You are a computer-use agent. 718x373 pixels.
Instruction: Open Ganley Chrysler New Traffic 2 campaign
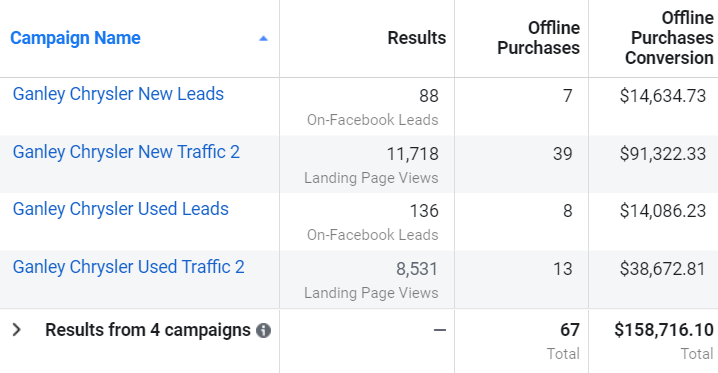click(x=126, y=152)
